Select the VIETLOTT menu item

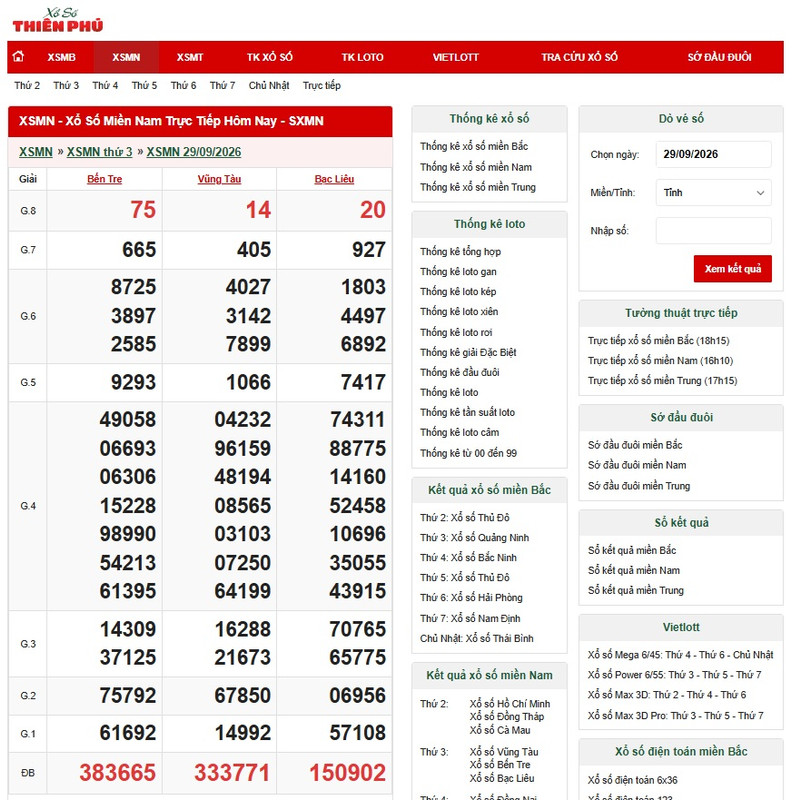(456, 57)
